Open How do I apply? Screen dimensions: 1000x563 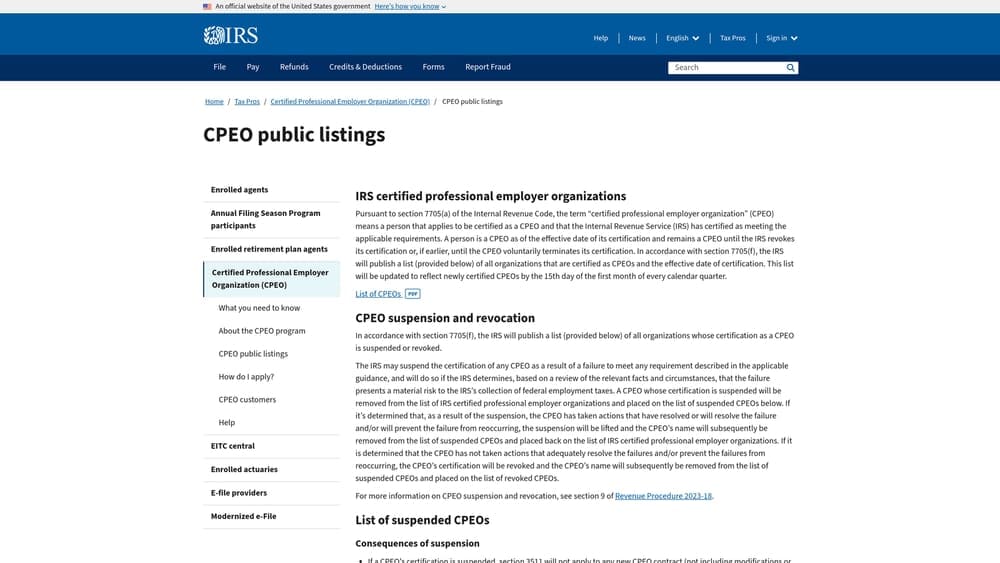pyautogui.click(x=246, y=377)
